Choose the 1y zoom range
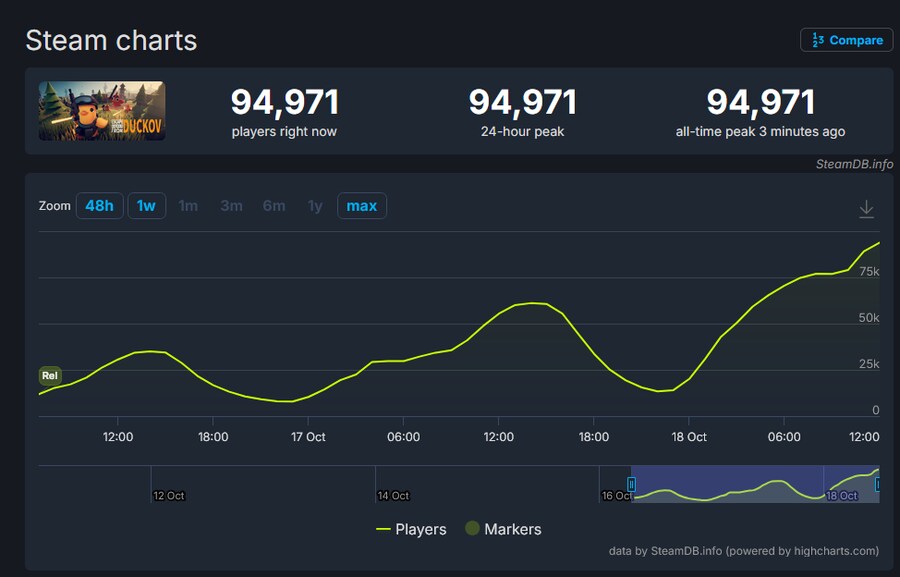The width and height of the screenshot is (900, 577). [x=315, y=206]
